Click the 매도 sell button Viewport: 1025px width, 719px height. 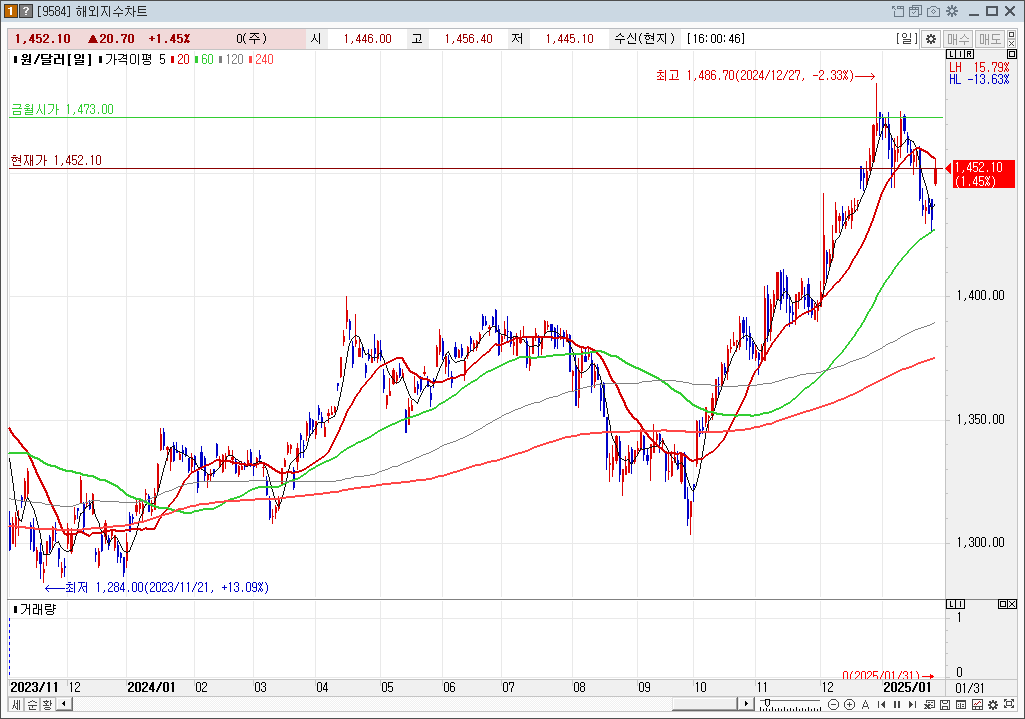tap(990, 39)
